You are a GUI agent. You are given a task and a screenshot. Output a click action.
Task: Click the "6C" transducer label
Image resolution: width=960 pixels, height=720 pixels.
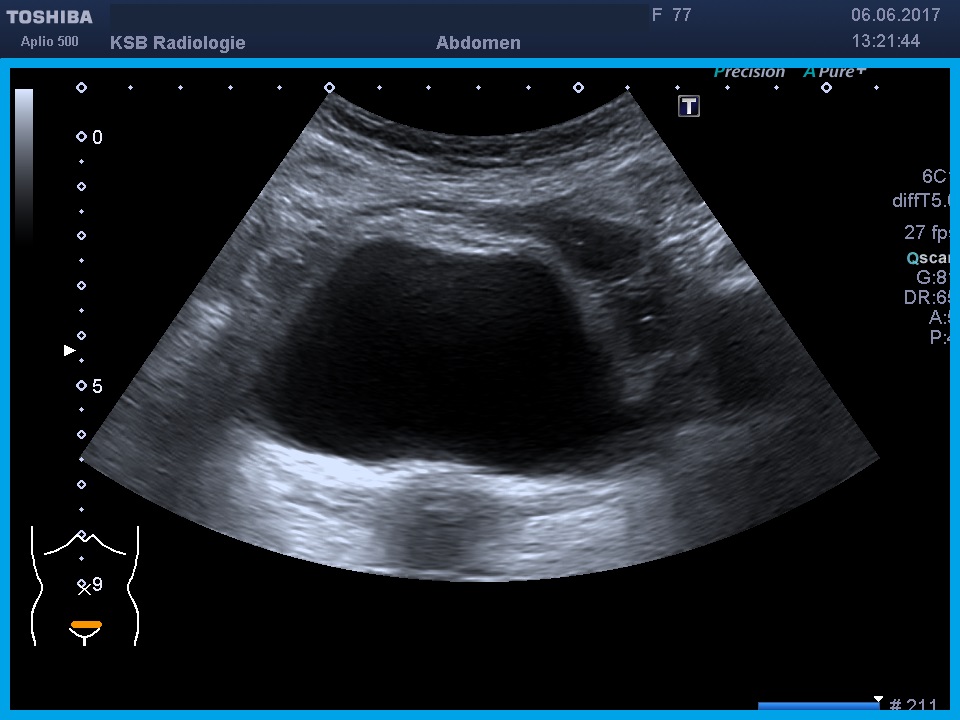coord(936,176)
